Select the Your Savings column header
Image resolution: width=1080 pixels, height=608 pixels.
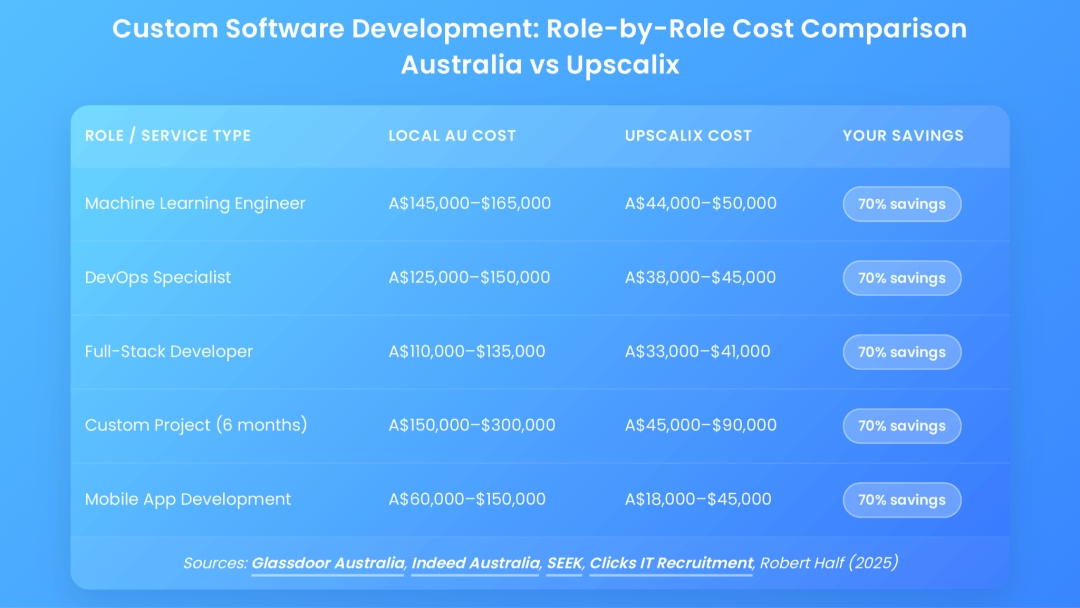click(903, 136)
